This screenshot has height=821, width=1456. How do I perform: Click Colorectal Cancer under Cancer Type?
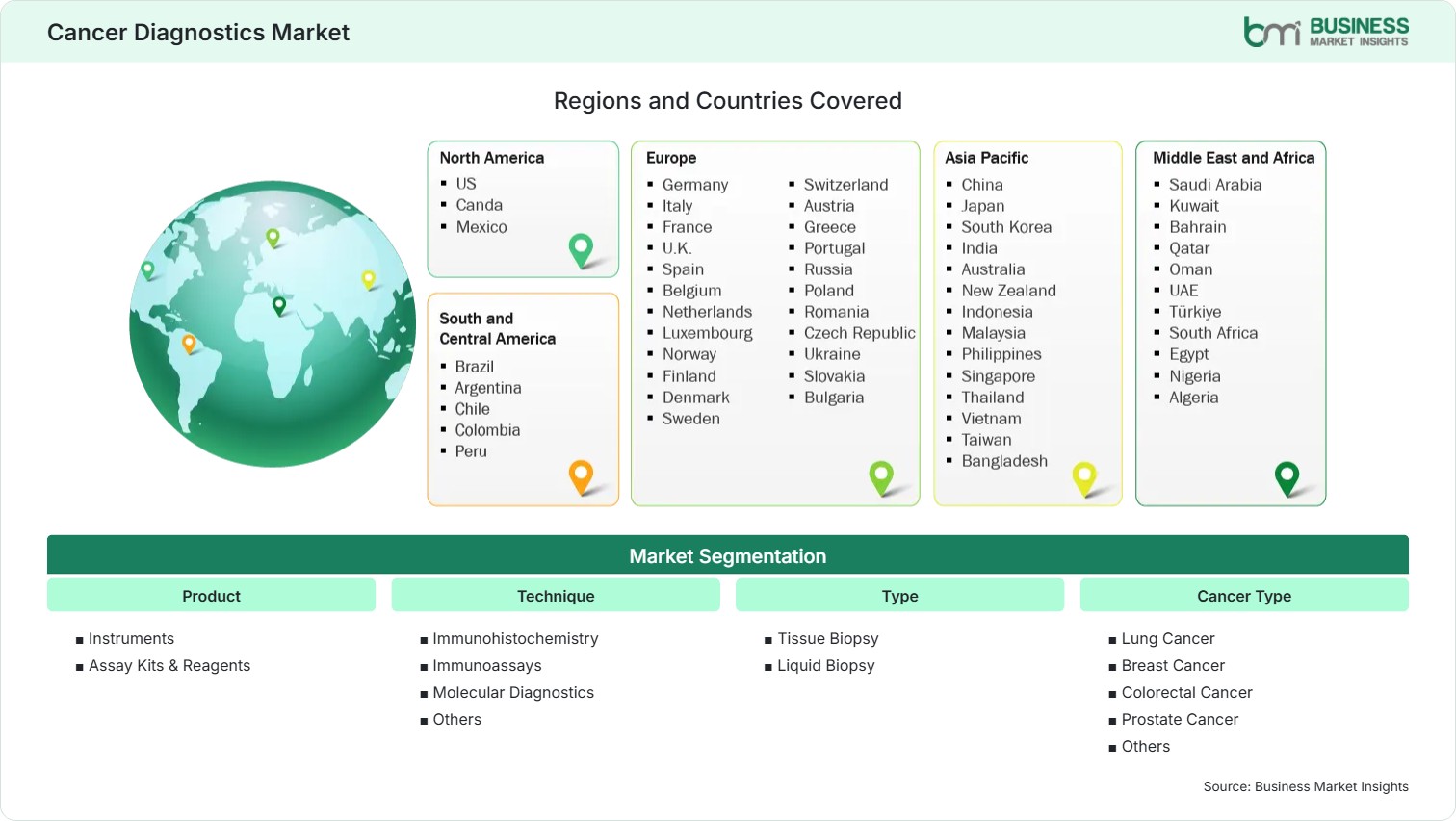click(1186, 693)
